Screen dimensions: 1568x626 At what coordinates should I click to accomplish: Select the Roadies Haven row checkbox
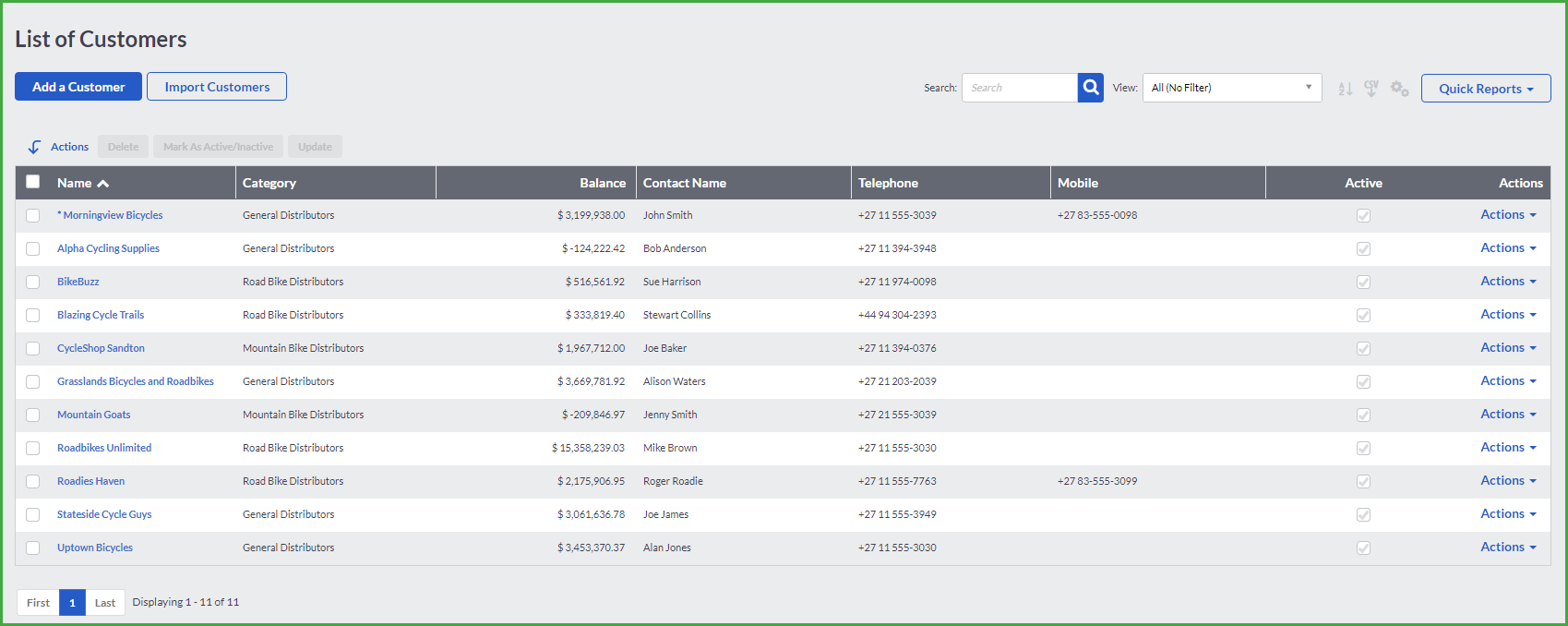pyautogui.click(x=33, y=481)
